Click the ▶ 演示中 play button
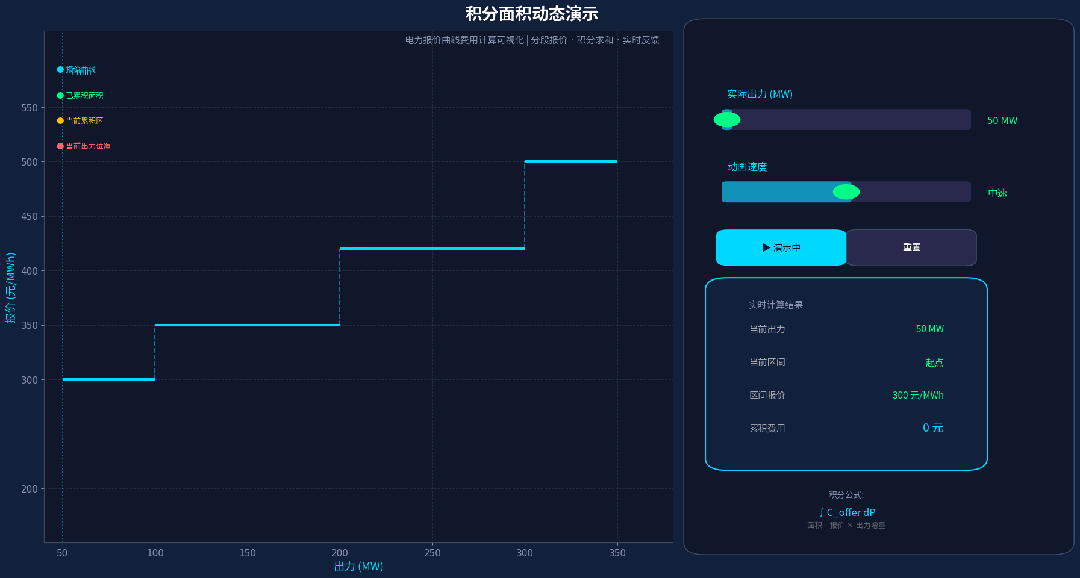Image resolution: width=1080 pixels, height=578 pixels. tap(781, 247)
